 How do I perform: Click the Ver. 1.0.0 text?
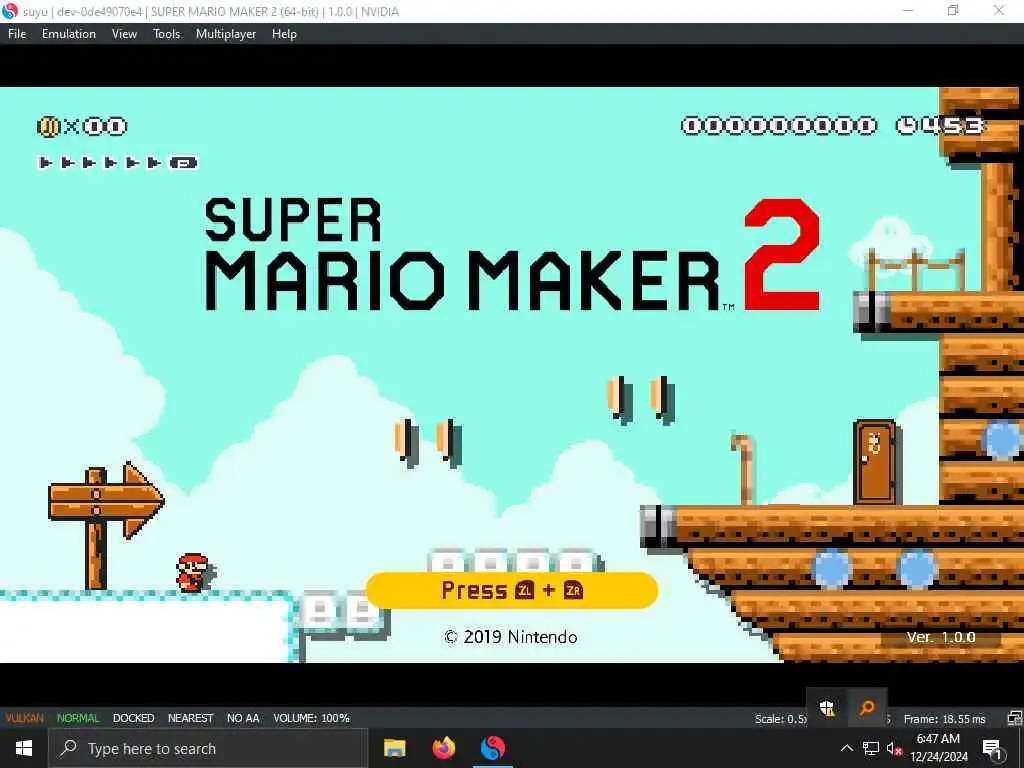[940, 637]
